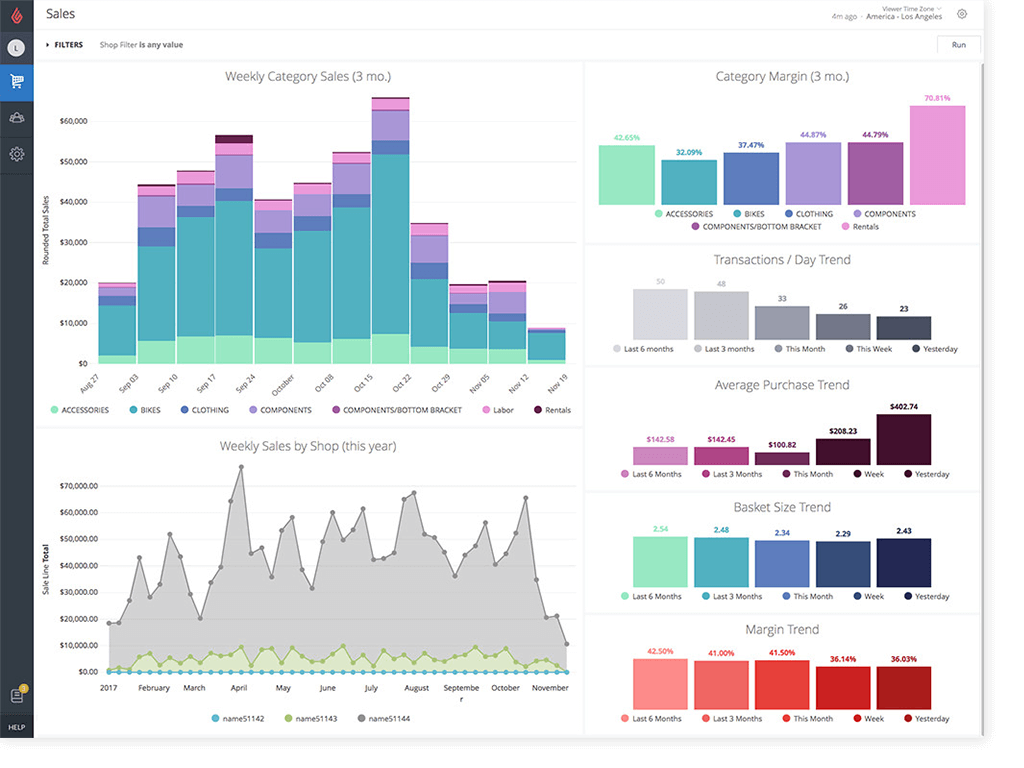Image resolution: width=1024 pixels, height=768 pixels.
Task: Select the shopping cart sidebar icon
Action: coord(15,83)
